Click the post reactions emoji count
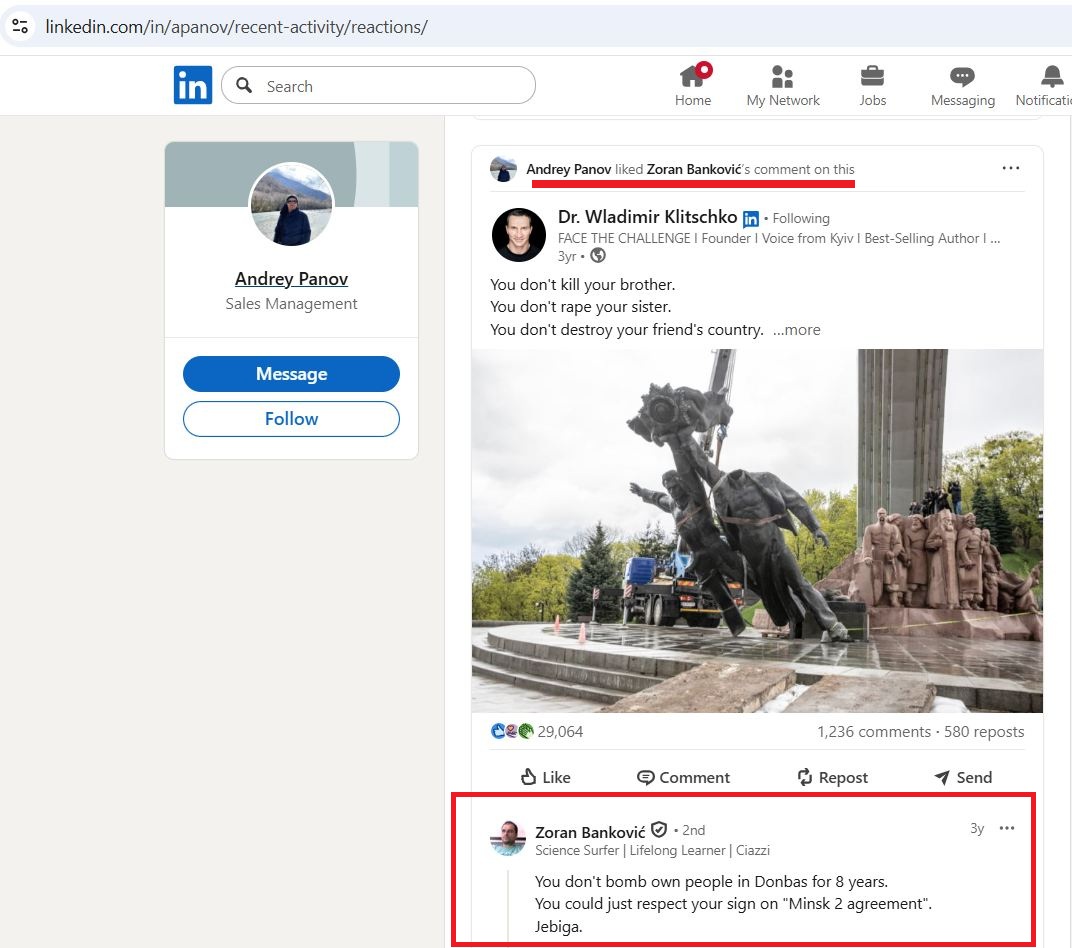Viewport: 1072px width, 948px height. click(538, 731)
